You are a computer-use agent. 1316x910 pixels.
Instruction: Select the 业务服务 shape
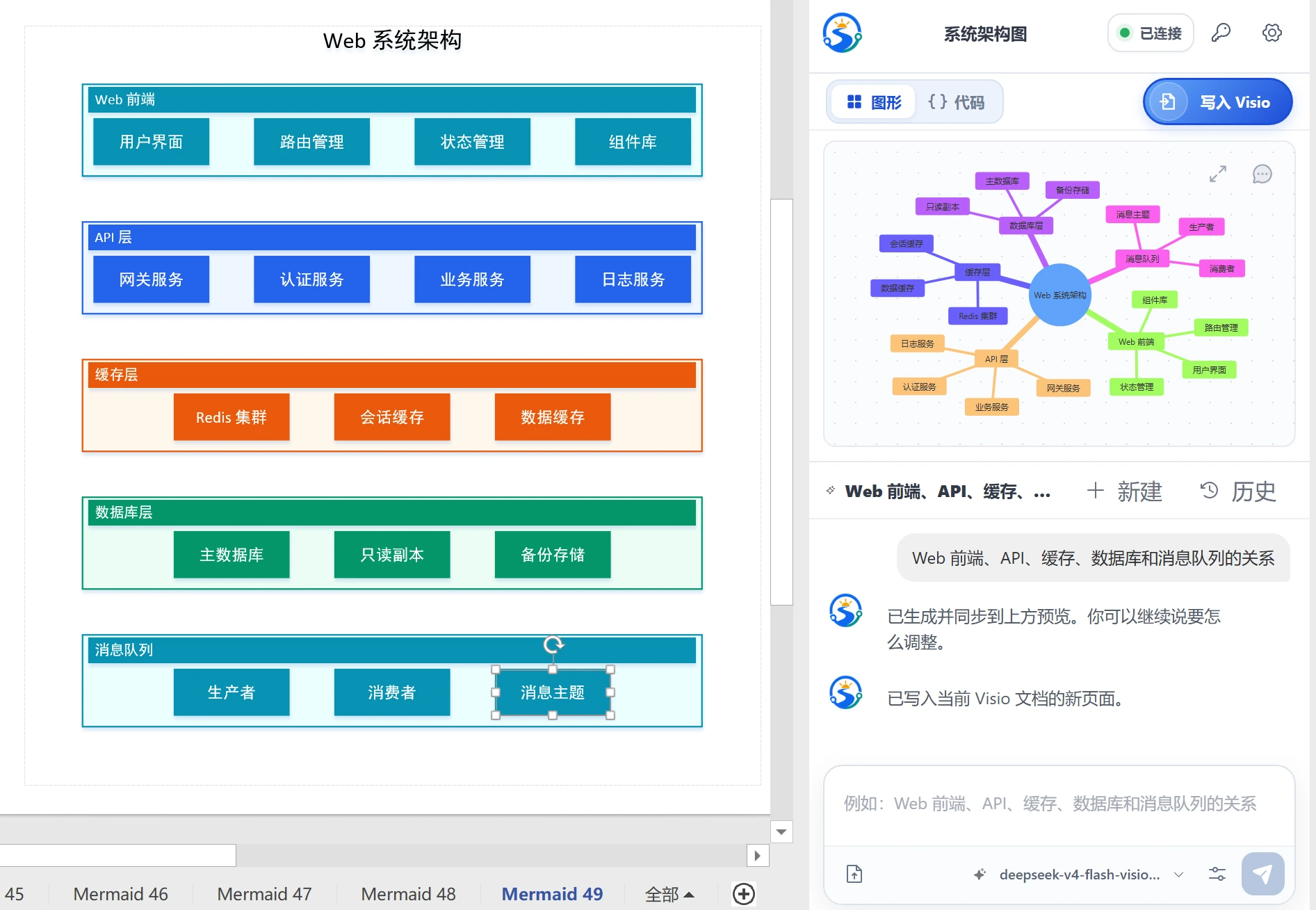[472, 279]
